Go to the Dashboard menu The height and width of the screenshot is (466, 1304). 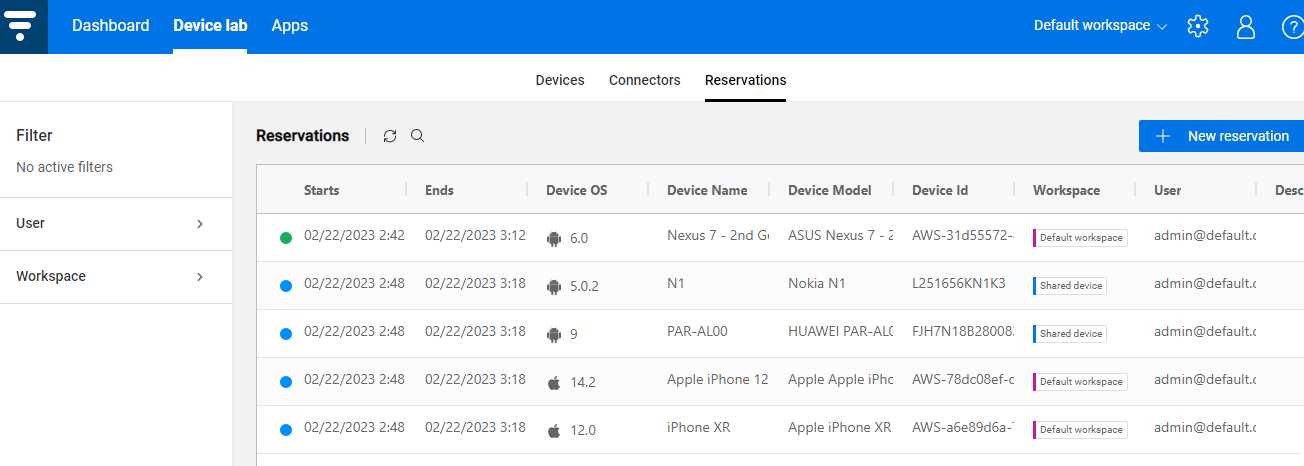(x=110, y=26)
